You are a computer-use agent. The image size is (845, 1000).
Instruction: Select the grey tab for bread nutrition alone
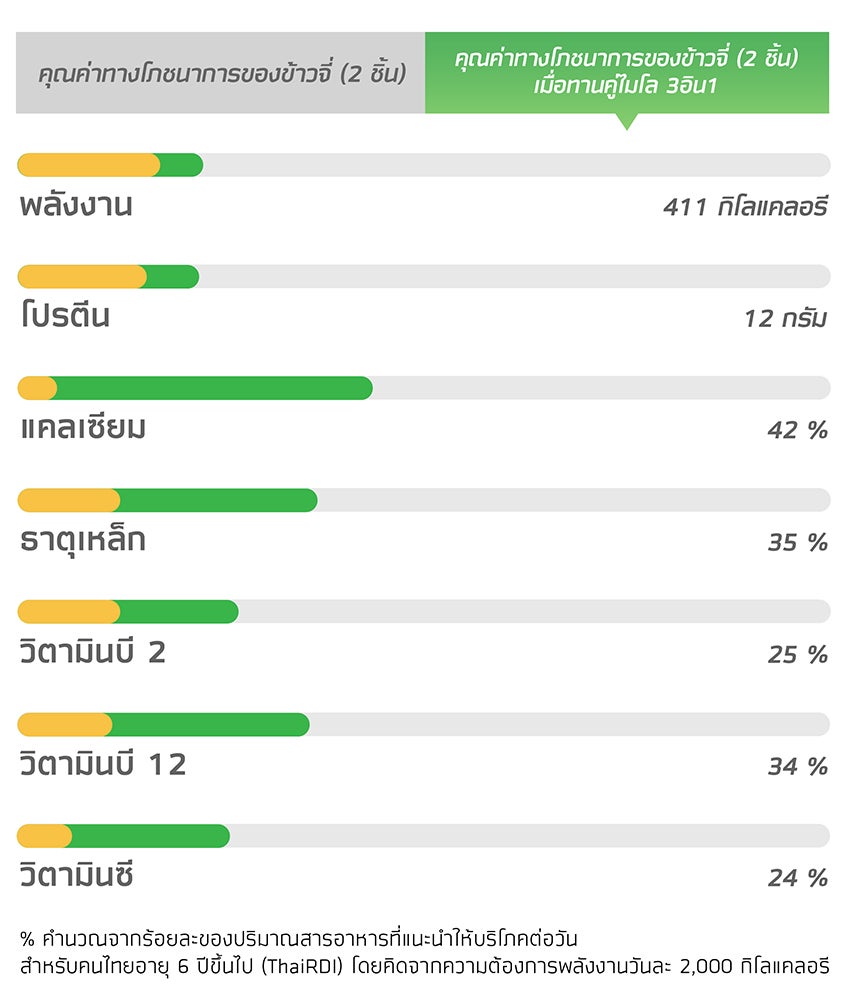tap(221, 73)
